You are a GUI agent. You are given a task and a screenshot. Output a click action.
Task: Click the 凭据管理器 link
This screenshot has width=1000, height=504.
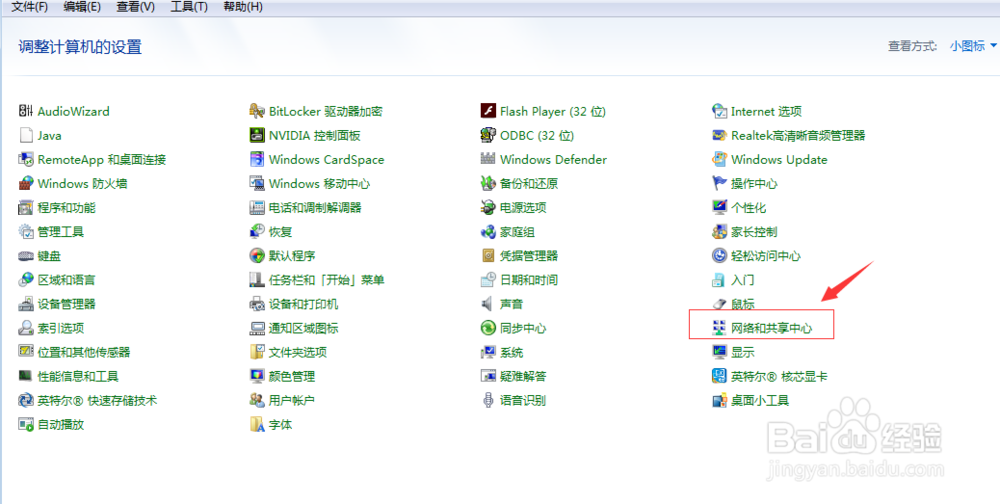529,256
